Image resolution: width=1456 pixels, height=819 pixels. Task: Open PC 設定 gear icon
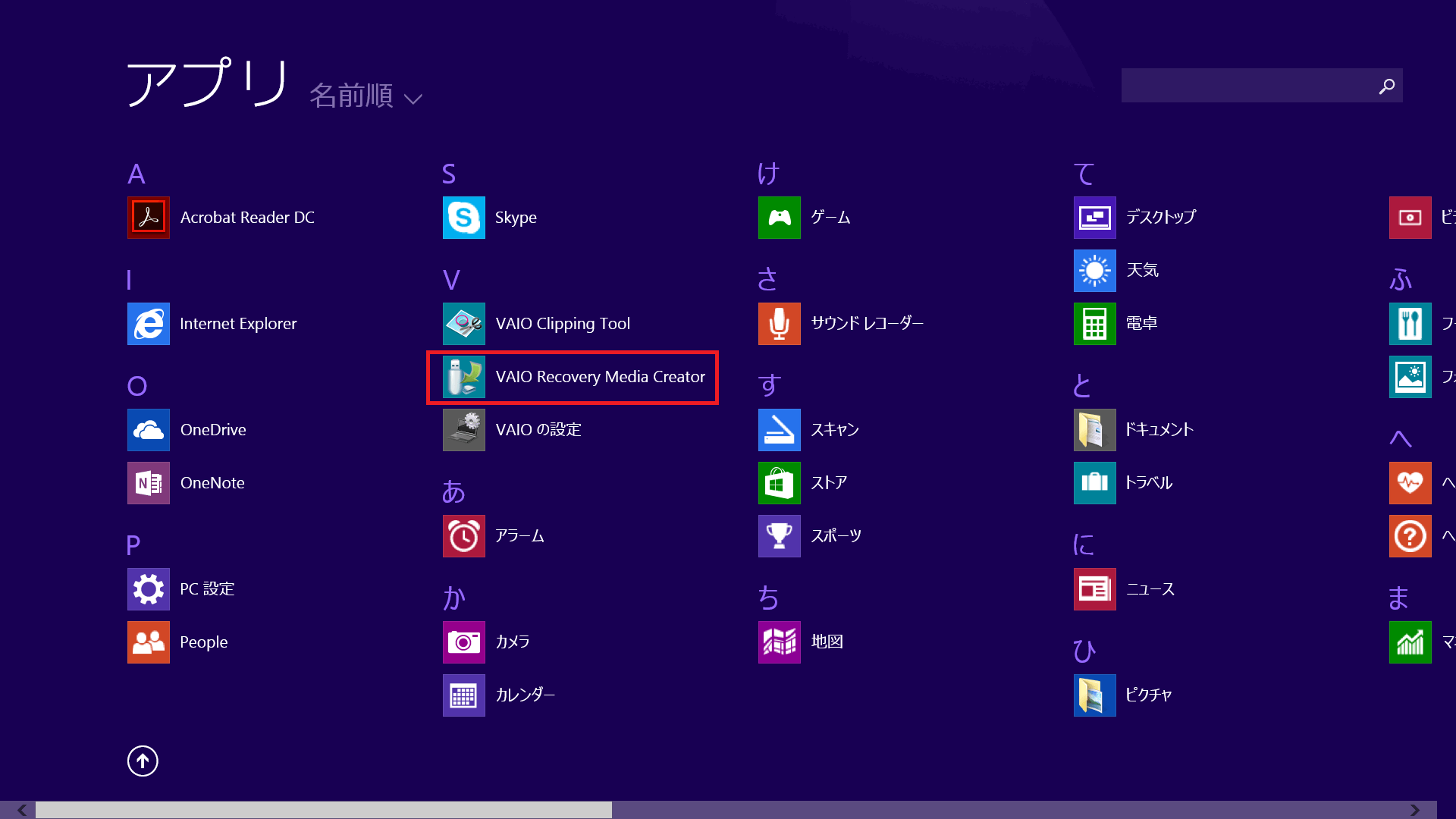click(149, 589)
